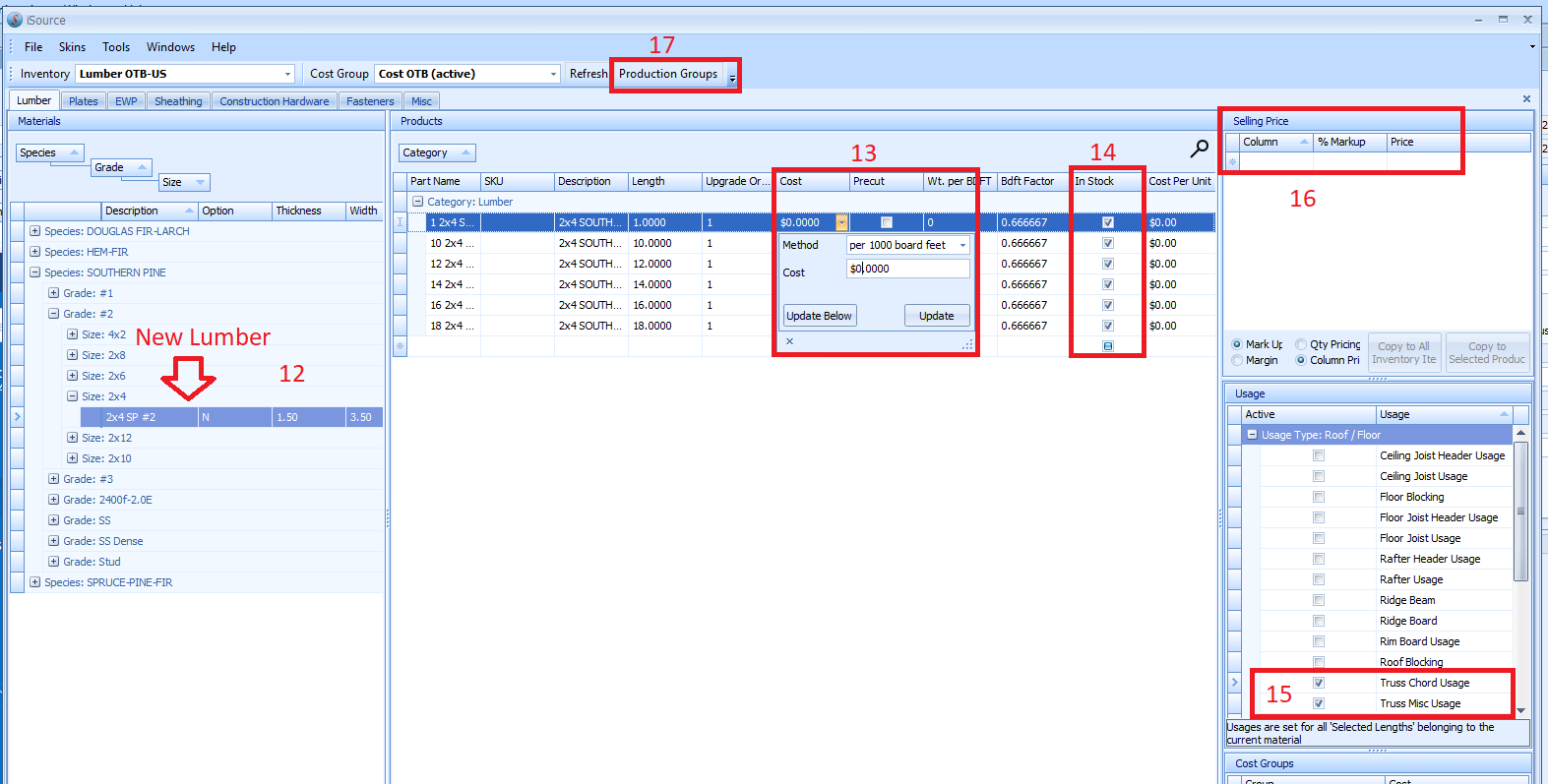Select the Margin radio button

point(1237,360)
